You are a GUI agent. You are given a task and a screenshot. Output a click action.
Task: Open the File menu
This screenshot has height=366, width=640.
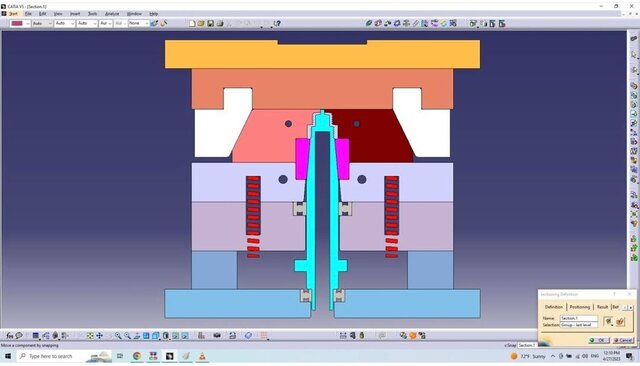coord(28,14)
